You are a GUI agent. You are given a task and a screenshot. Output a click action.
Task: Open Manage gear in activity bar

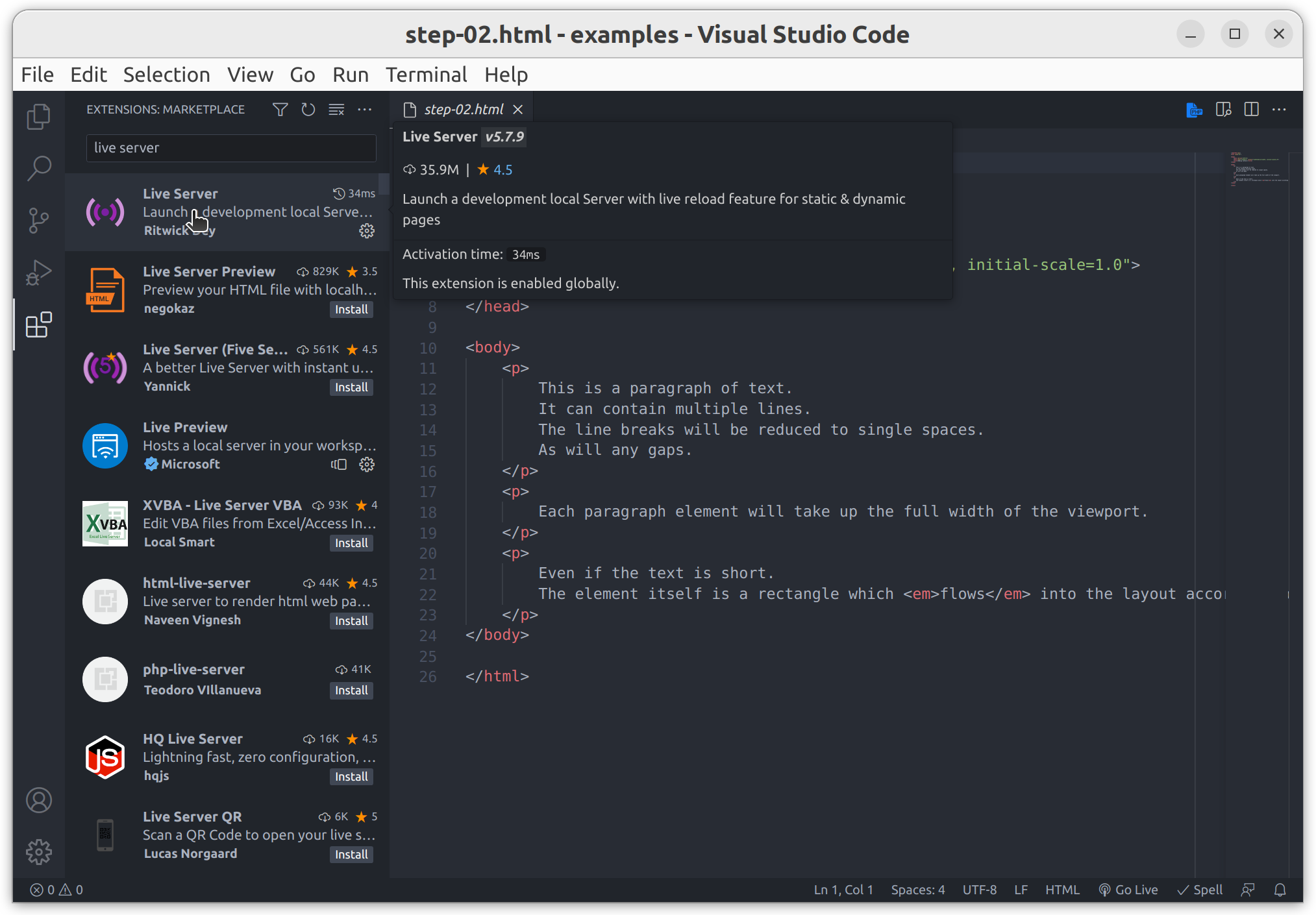39,852
